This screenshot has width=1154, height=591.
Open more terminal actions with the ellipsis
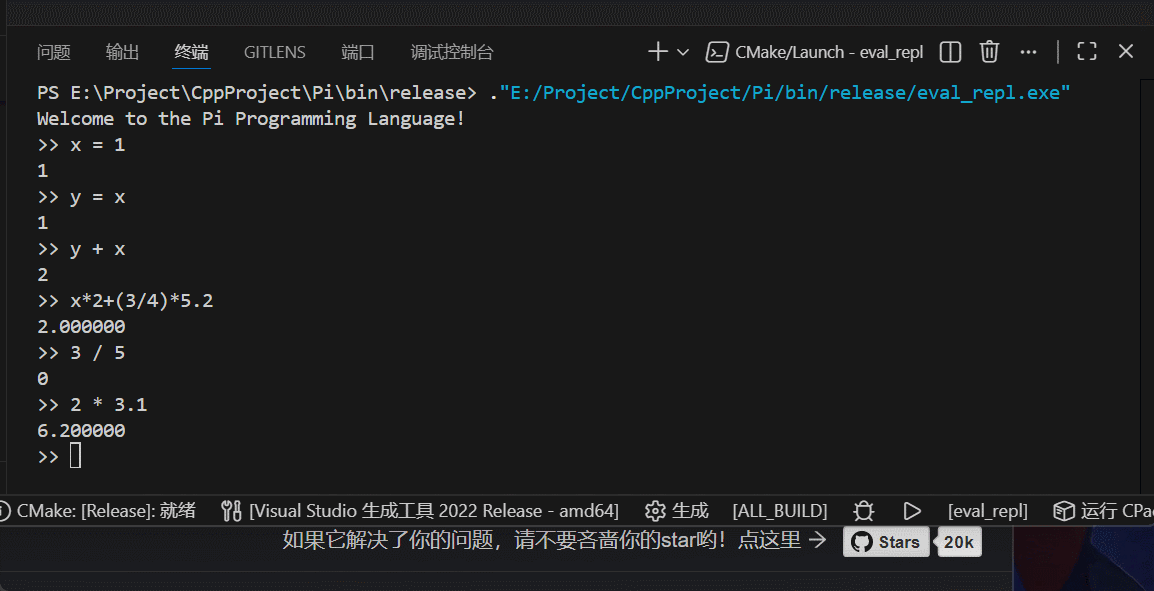(x=1028, y=51)
